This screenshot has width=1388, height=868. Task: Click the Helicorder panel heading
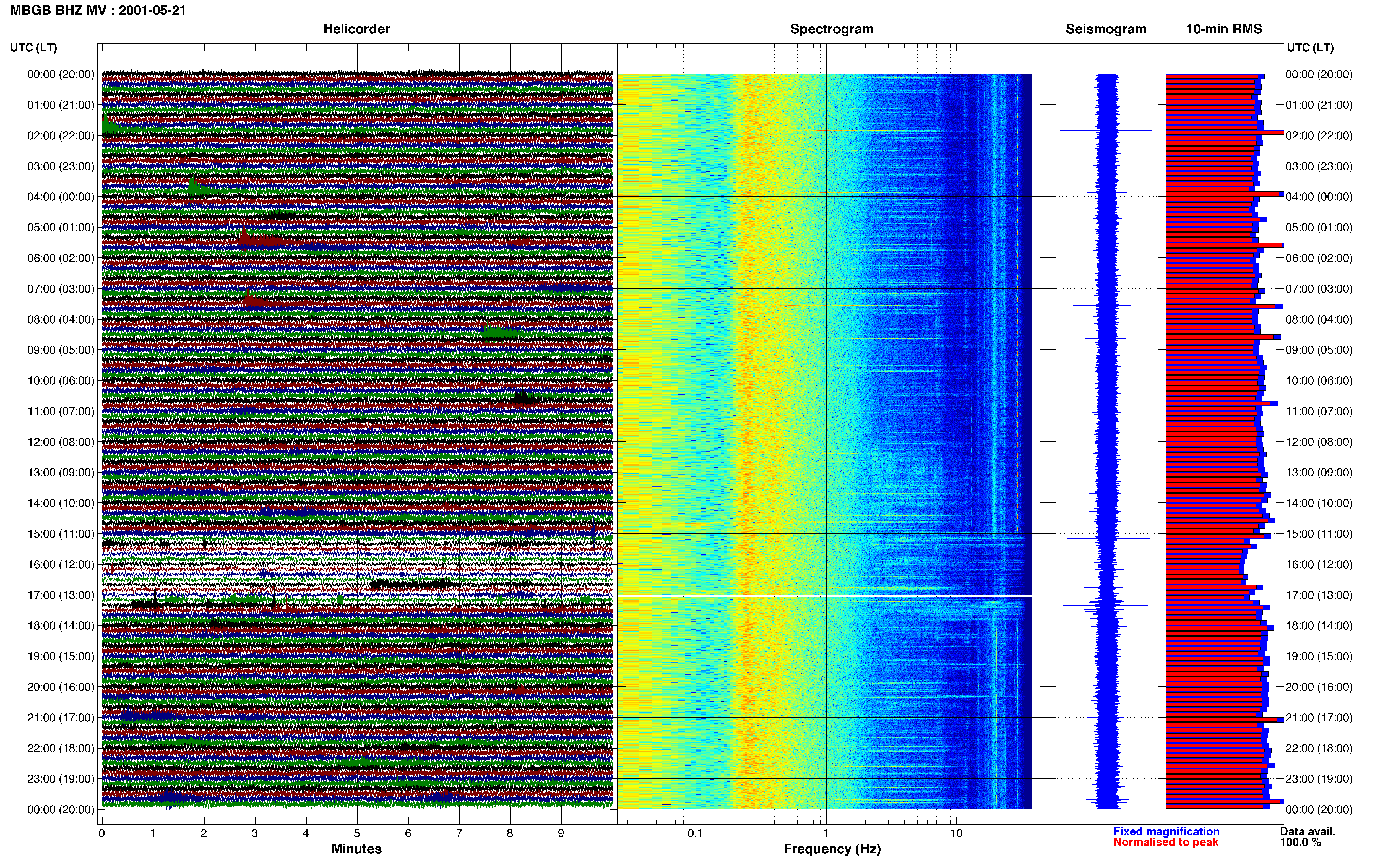(x=356, y=29)
